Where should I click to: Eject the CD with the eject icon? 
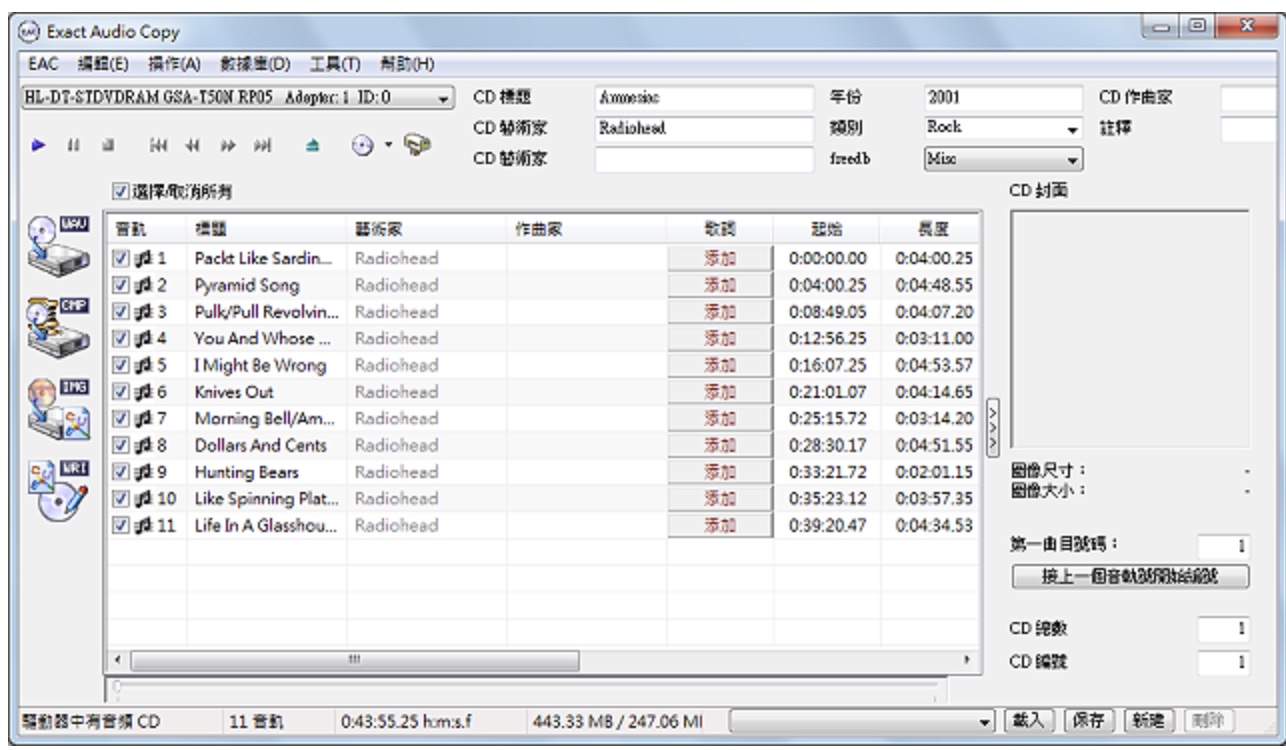(311, 144)
